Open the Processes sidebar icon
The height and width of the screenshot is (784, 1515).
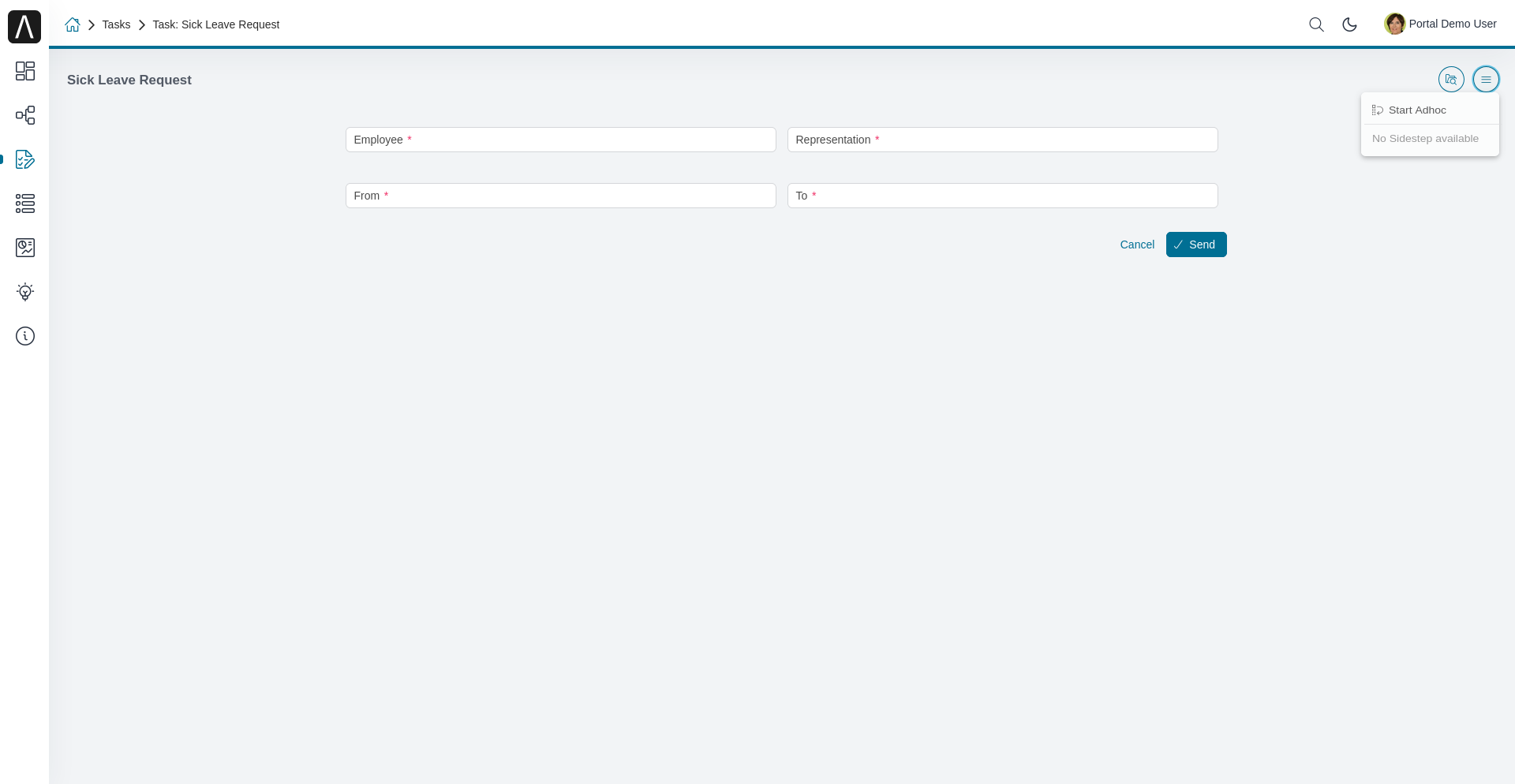pos(25,115)
